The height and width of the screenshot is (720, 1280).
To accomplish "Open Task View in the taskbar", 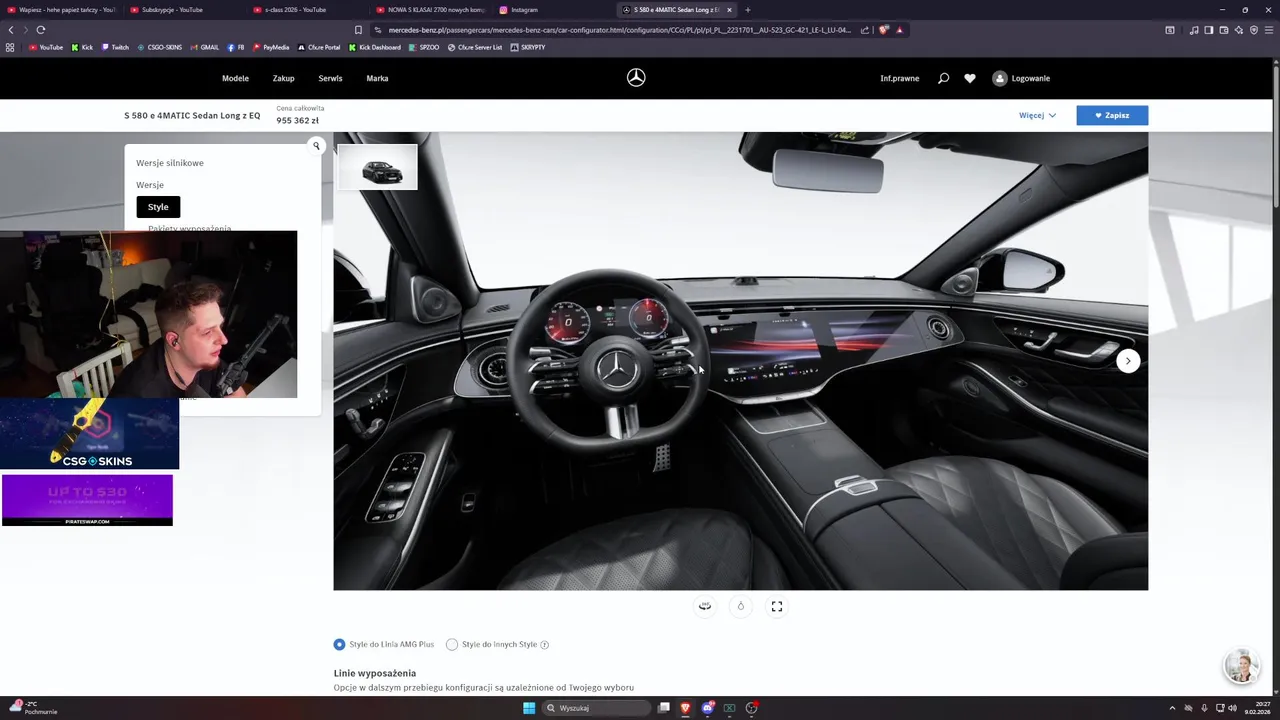I will [x=663, y=708].
